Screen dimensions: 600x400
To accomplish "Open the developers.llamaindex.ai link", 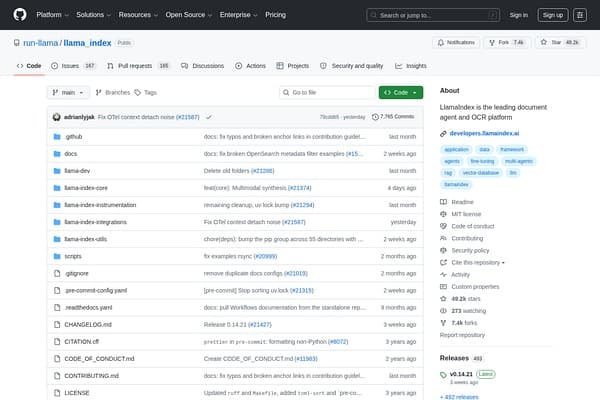I will click(x=484, y=133).
